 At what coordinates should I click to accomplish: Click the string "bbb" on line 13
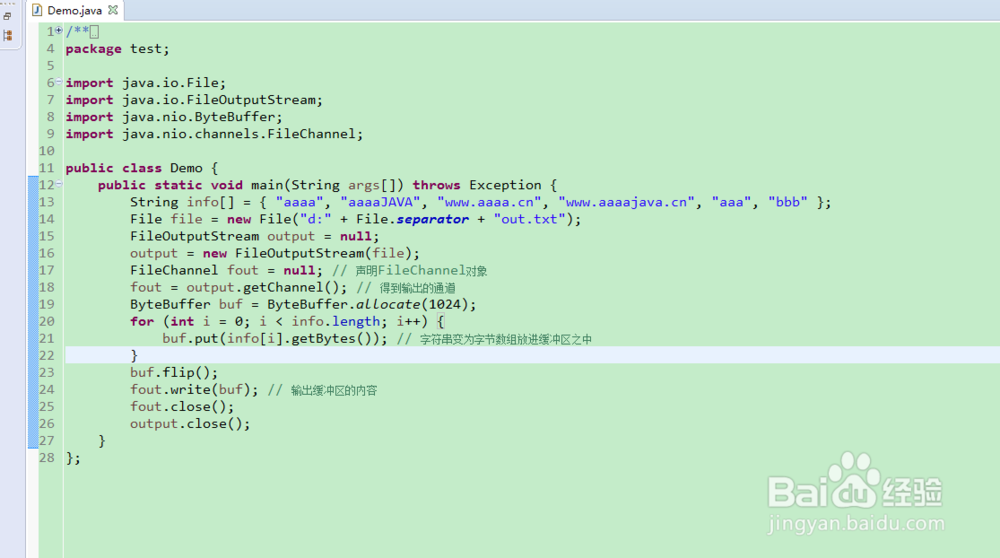coord(788,202)
